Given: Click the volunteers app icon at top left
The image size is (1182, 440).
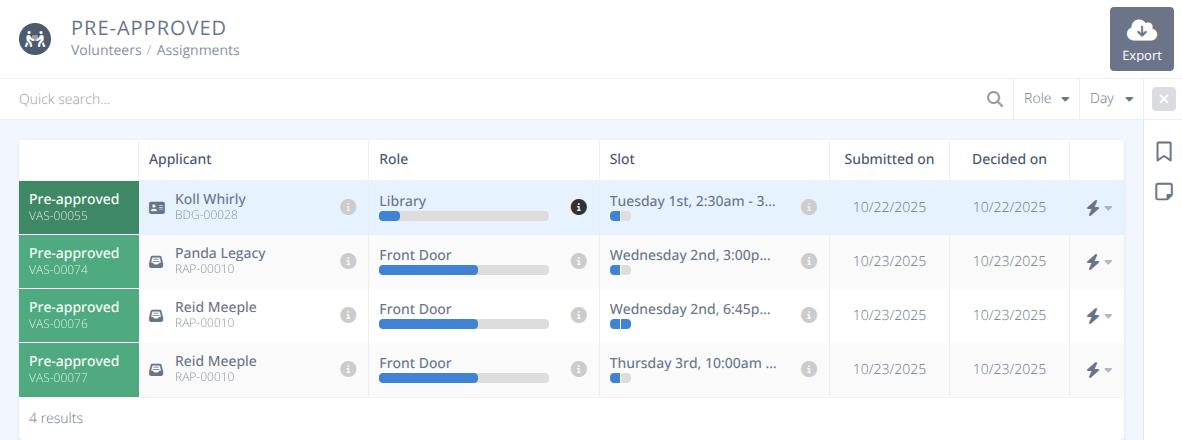Looking at the screenshot, I should [36, 39].
